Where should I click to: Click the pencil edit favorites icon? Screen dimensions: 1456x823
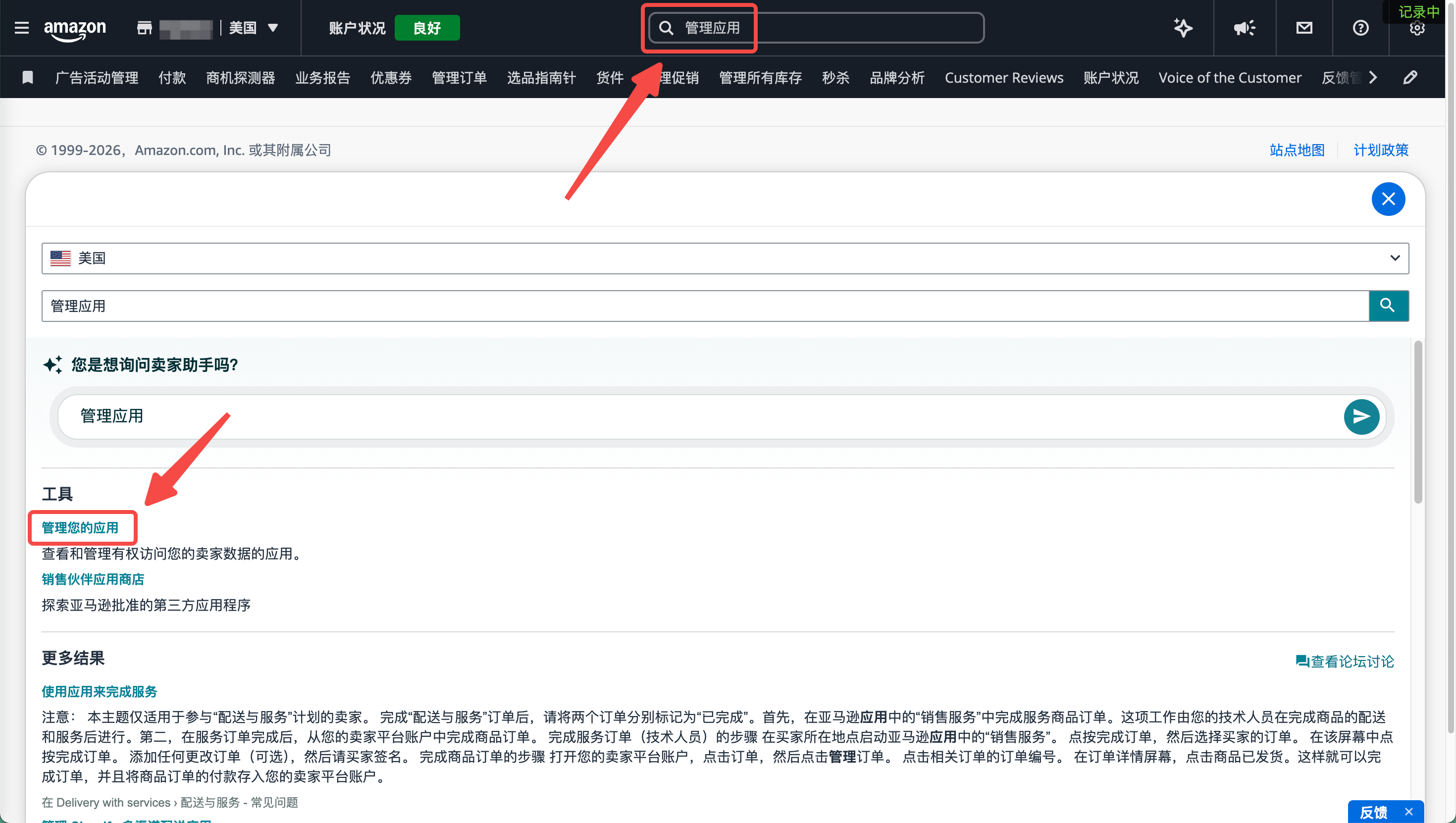point(1410,77)
